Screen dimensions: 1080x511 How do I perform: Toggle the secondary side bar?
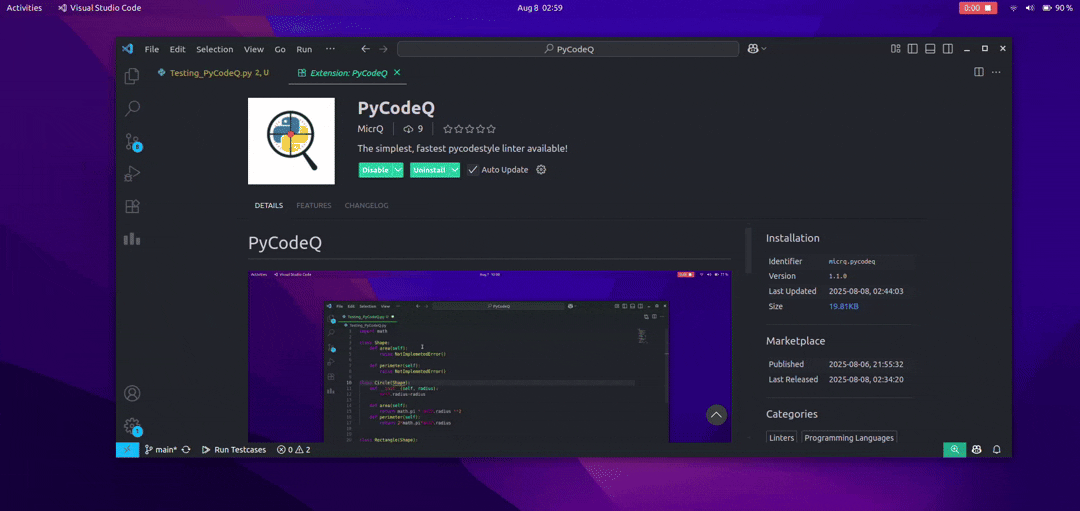point(948,49)
